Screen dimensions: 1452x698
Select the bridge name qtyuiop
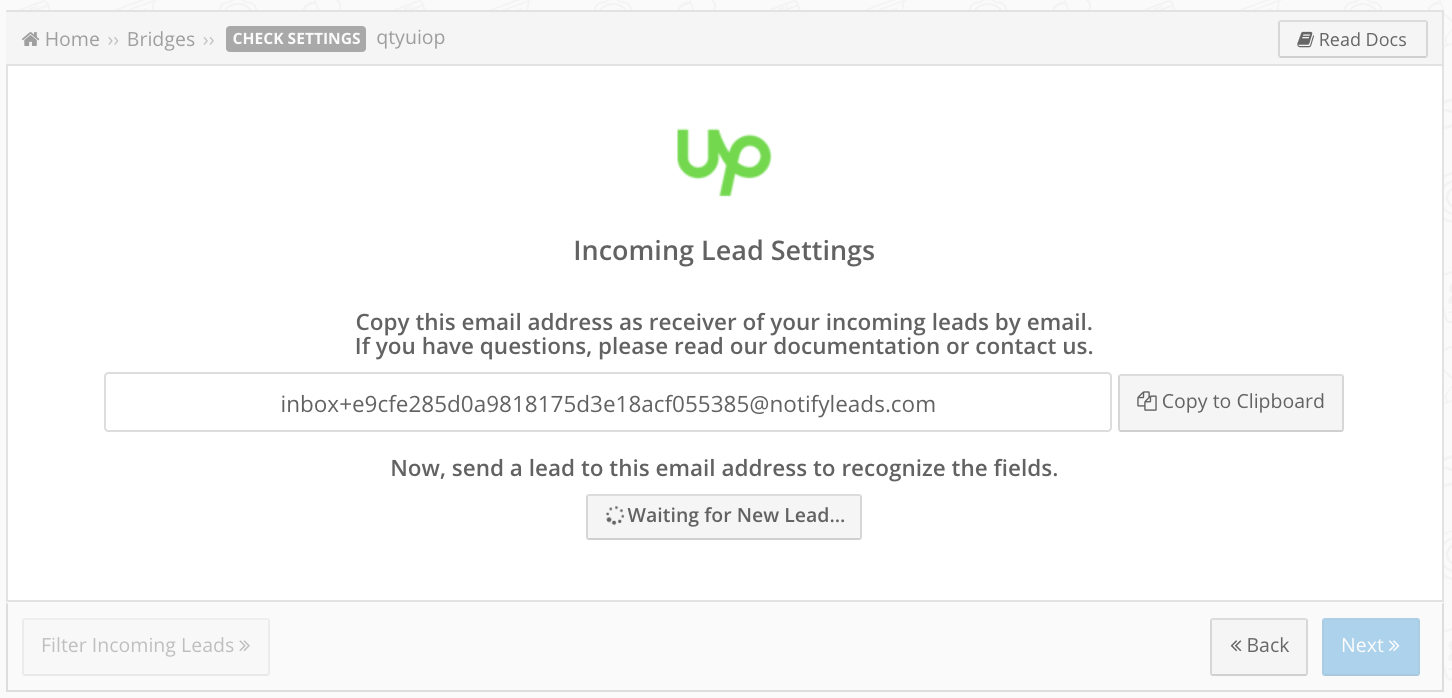[x=411, y=39]
